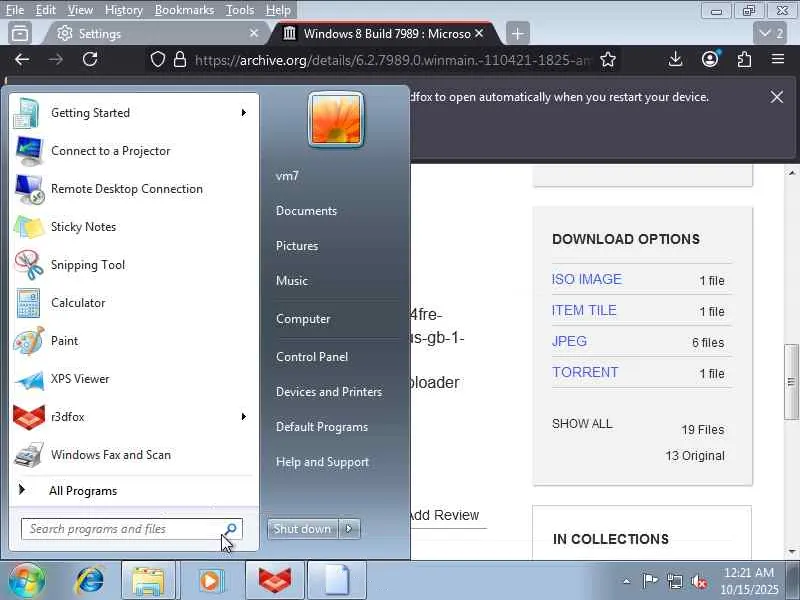Open Remote Desktop Connection
This screenshot has height=600, width=800.
pyautogui.click(x=133, y=189)
